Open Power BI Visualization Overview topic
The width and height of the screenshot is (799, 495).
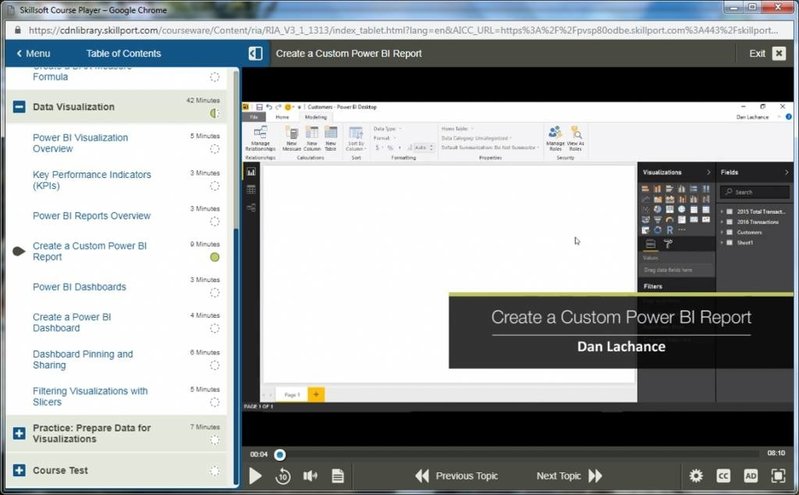[81, 143]
